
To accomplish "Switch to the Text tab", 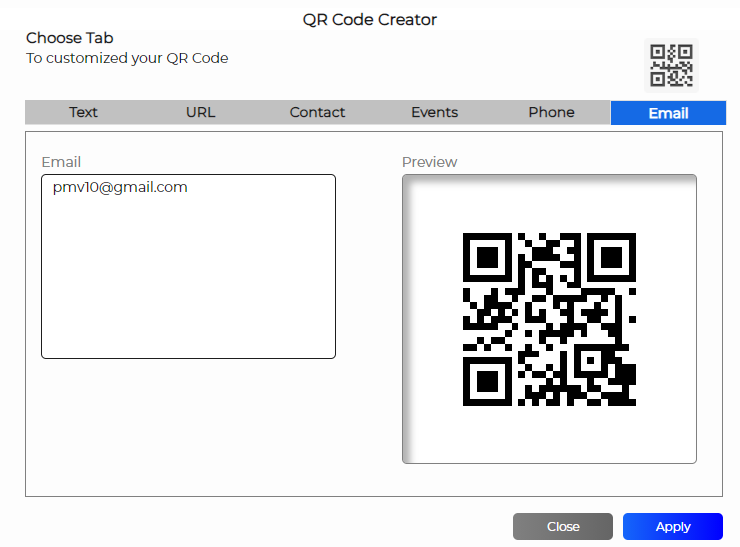I will (x=84, y=112).
